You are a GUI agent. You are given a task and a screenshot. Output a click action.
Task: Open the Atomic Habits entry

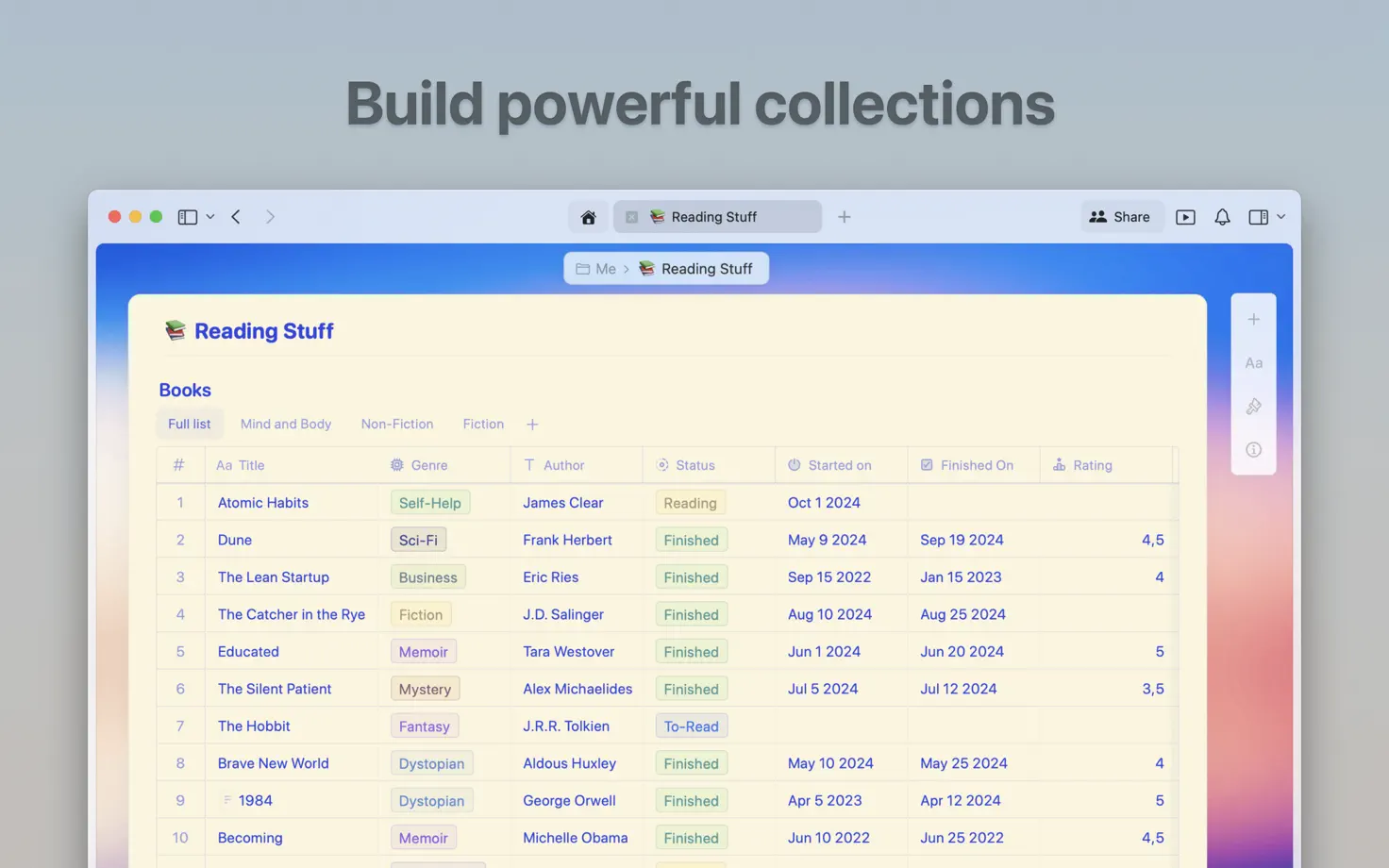(x=263, y=503)
